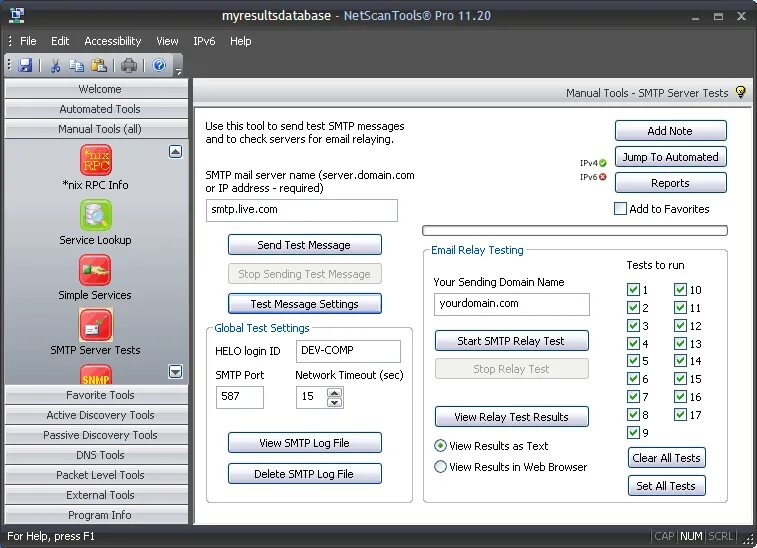
Task: Uncheck relay test 1 checkbox
Action: coord(633,289)
